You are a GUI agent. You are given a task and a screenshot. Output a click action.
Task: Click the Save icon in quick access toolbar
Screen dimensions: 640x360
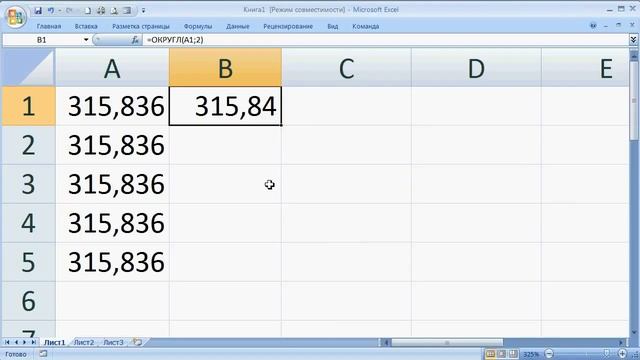tap(38, 10)
